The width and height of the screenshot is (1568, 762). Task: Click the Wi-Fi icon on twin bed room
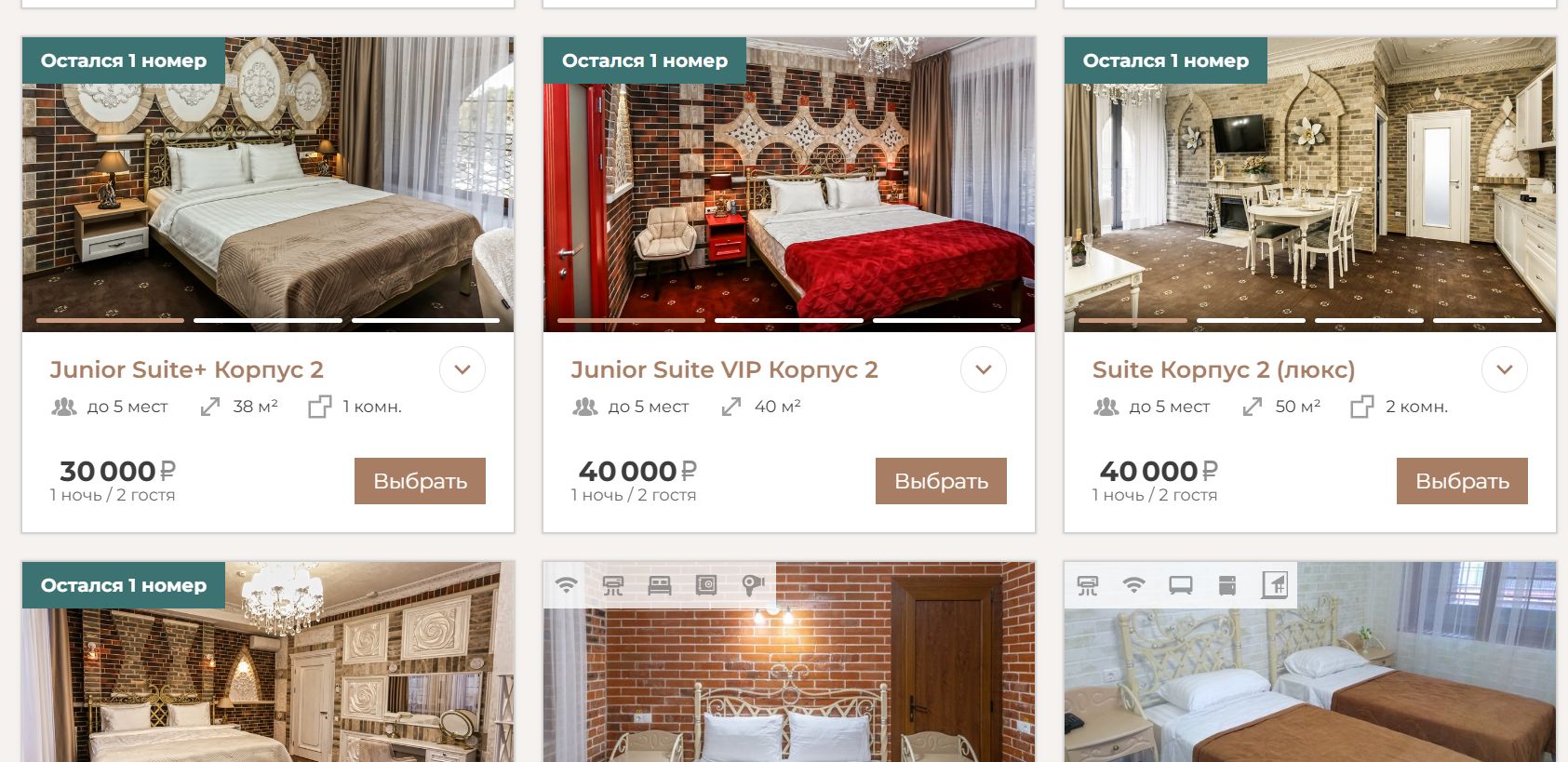(x=1133, y=585)
